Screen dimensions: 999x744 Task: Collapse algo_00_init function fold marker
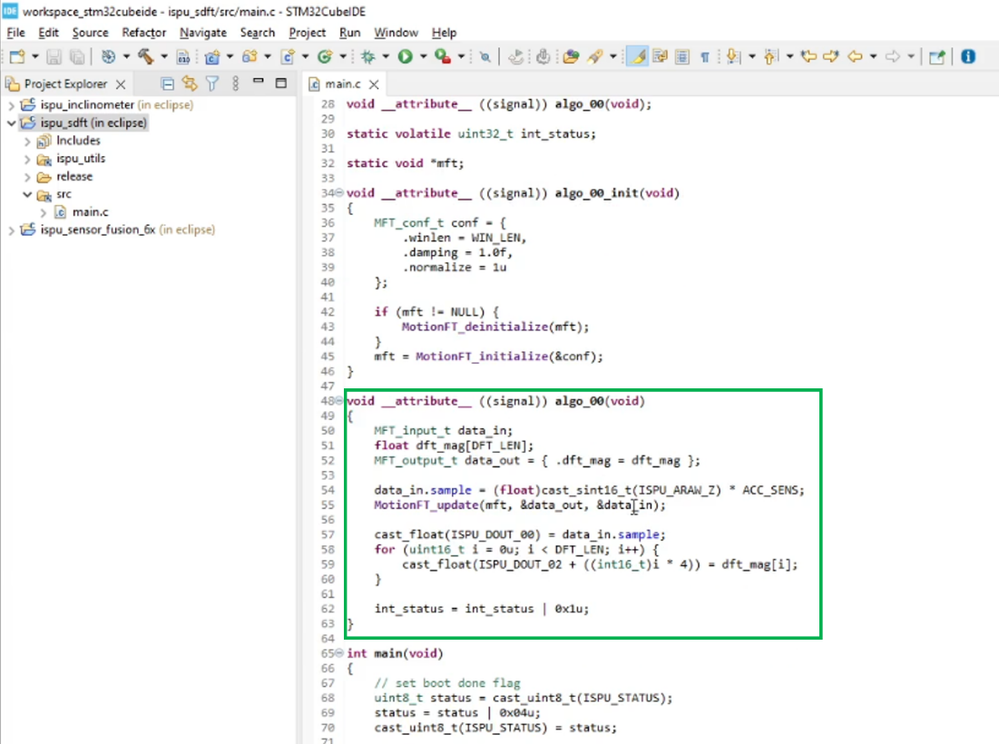tap(339, 192)
